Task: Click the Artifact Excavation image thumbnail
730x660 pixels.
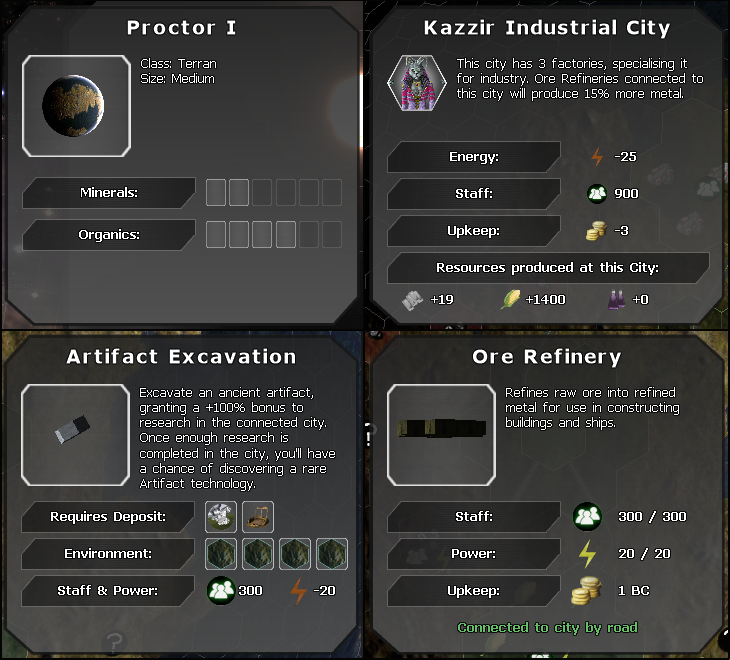Action: point(75,435)
